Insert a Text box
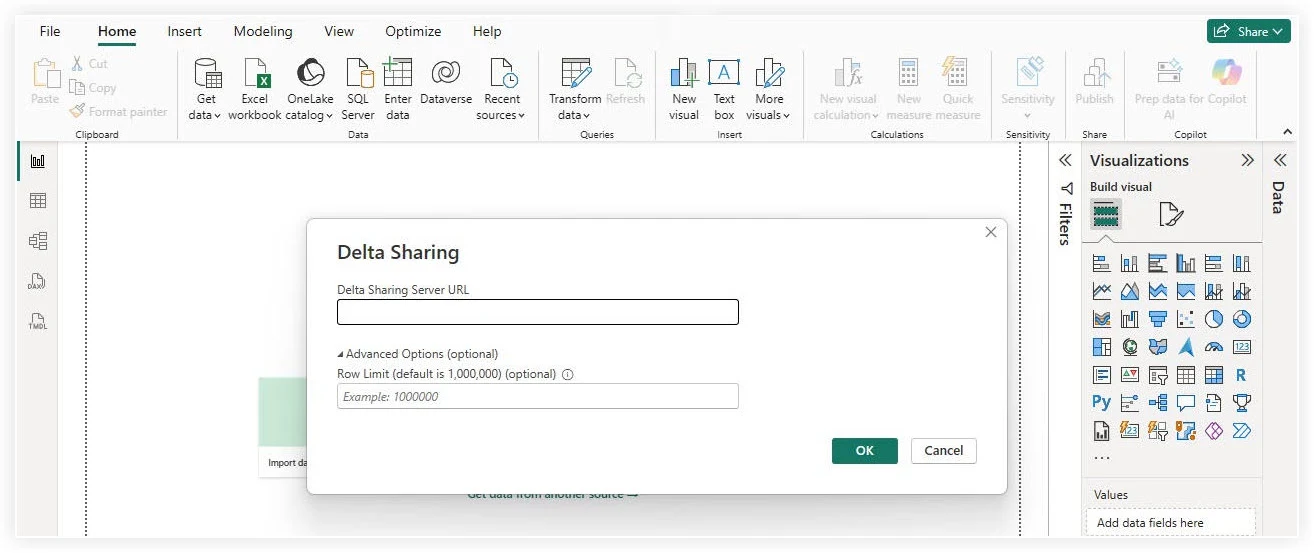This screenshot has width=1314, height=553. pyautogui.click(x=724, y=90)
